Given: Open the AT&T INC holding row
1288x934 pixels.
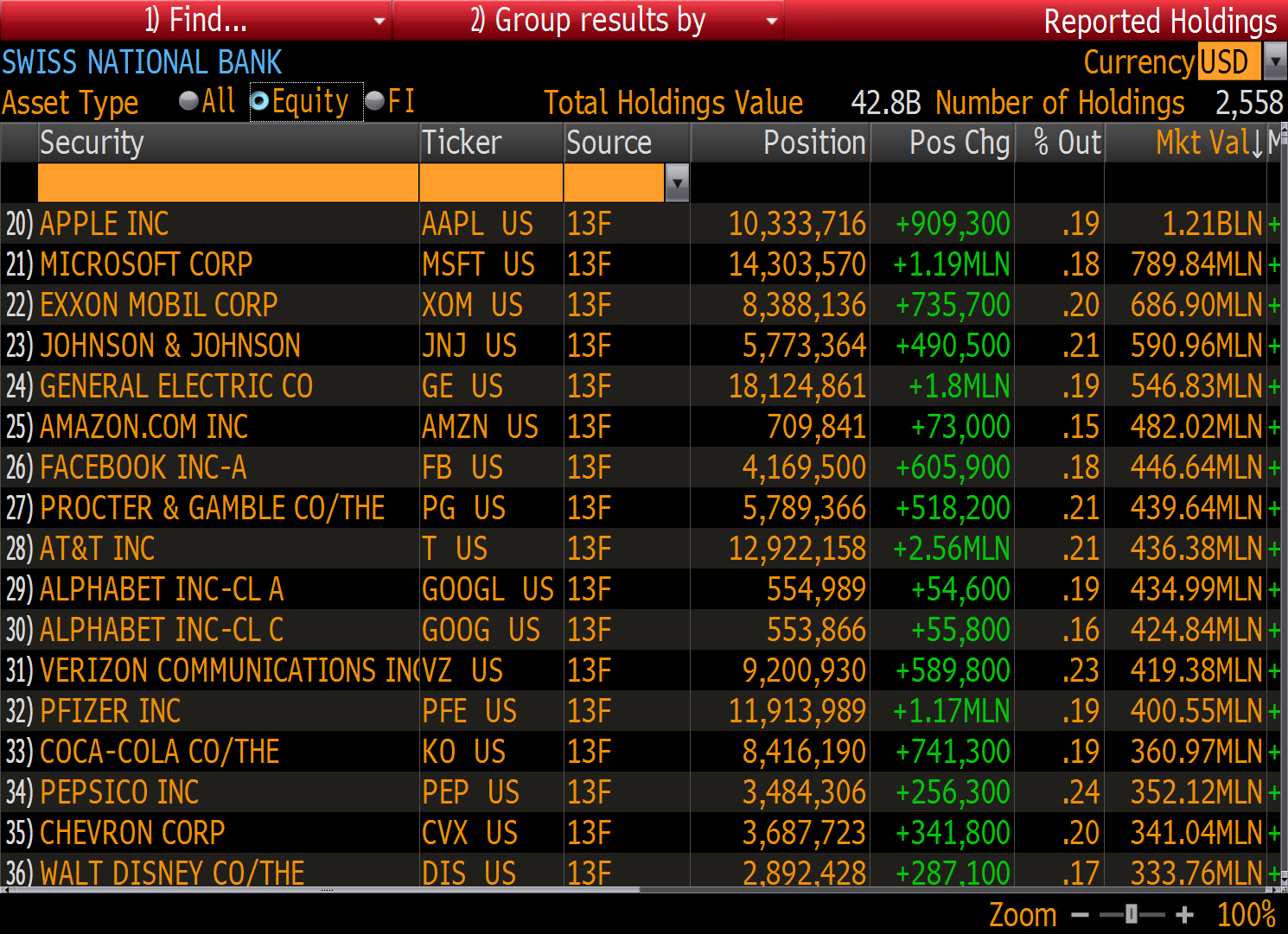Looking at the screenshot, I should click(641, 549).
